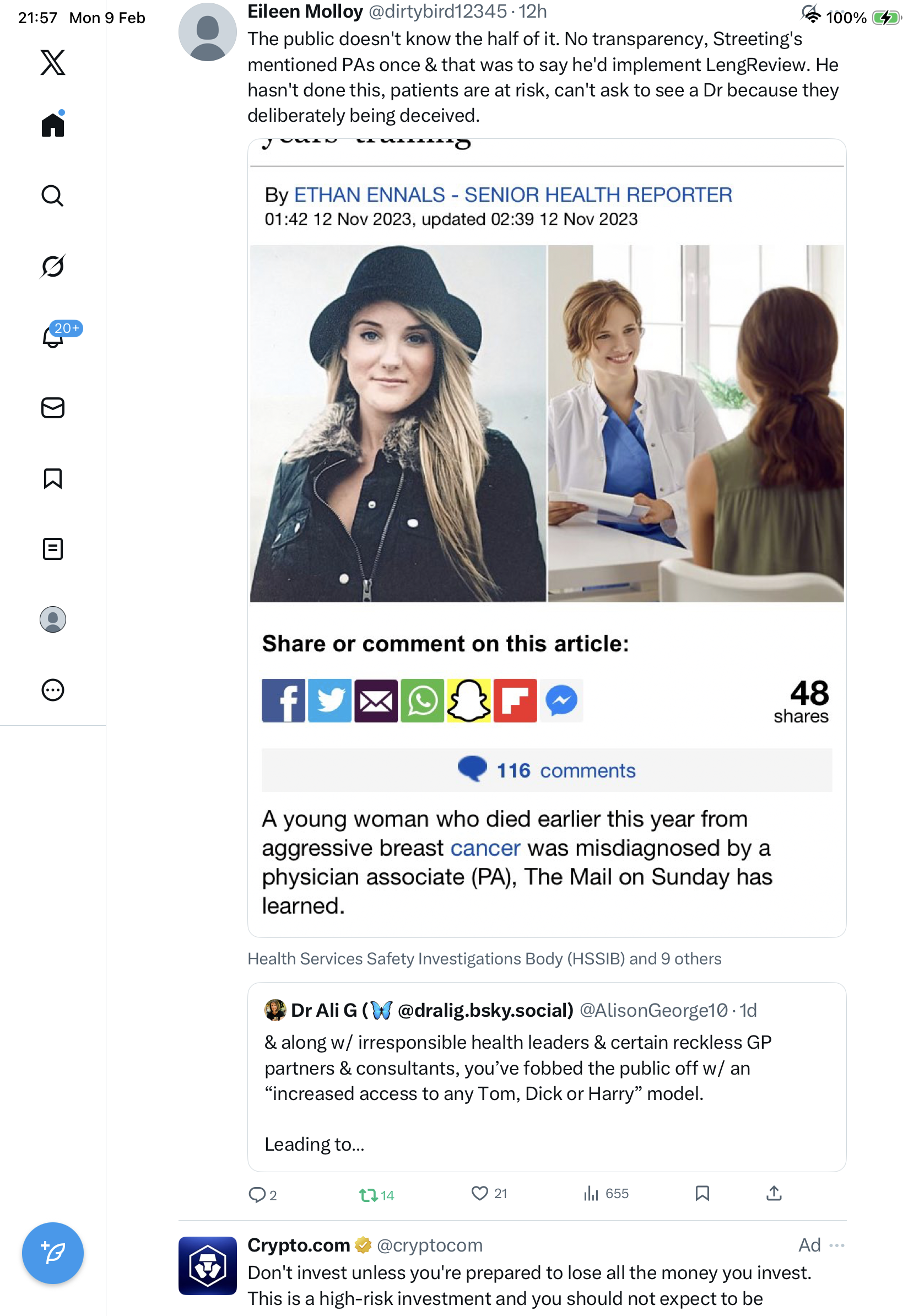Expand More options circle menu
The image size is (919, 1316).
click(x=53, y=689)
